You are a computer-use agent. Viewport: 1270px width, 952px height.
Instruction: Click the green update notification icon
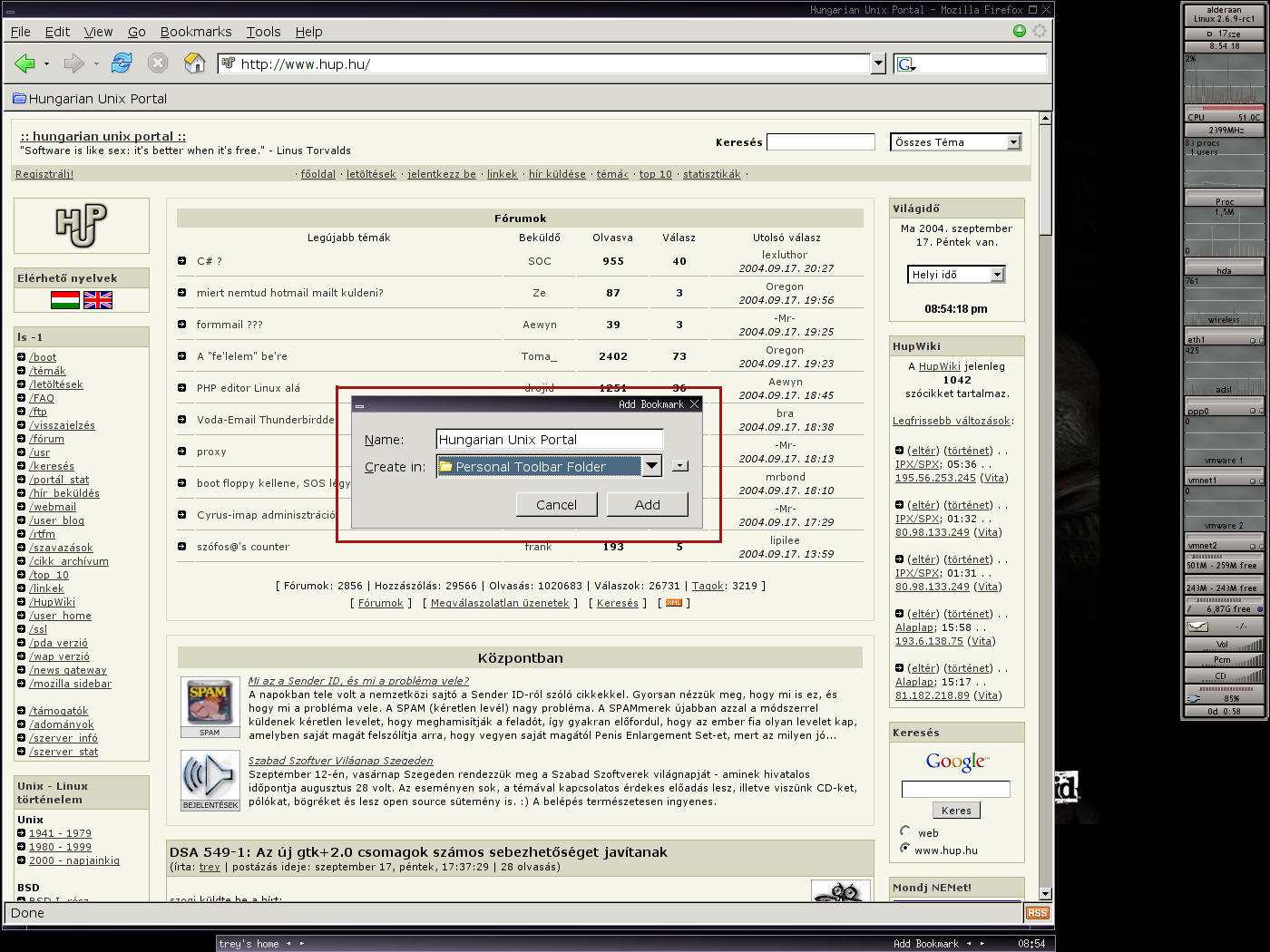pos(1020,31)
